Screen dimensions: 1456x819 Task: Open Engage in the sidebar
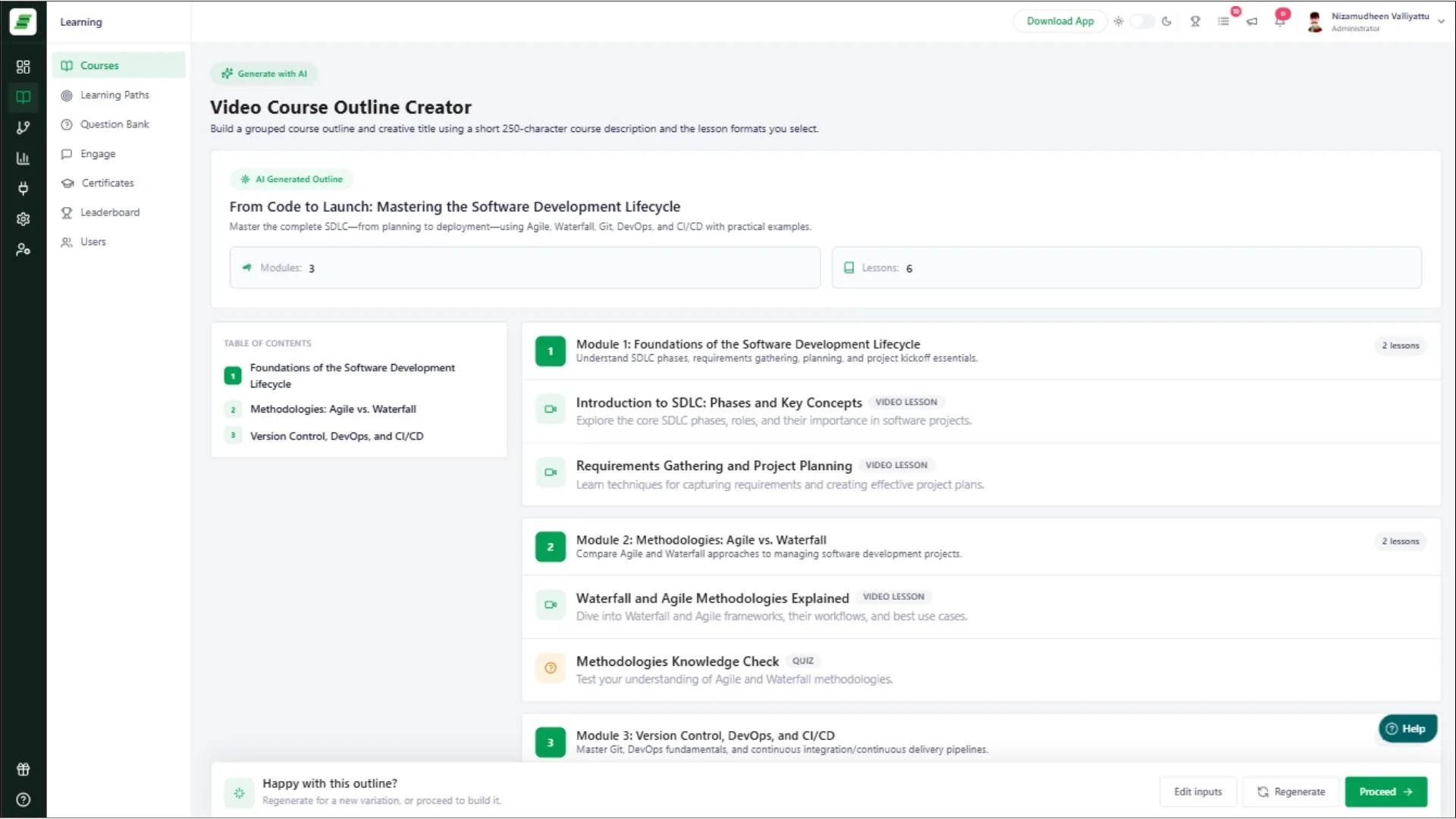click(118, 154)
